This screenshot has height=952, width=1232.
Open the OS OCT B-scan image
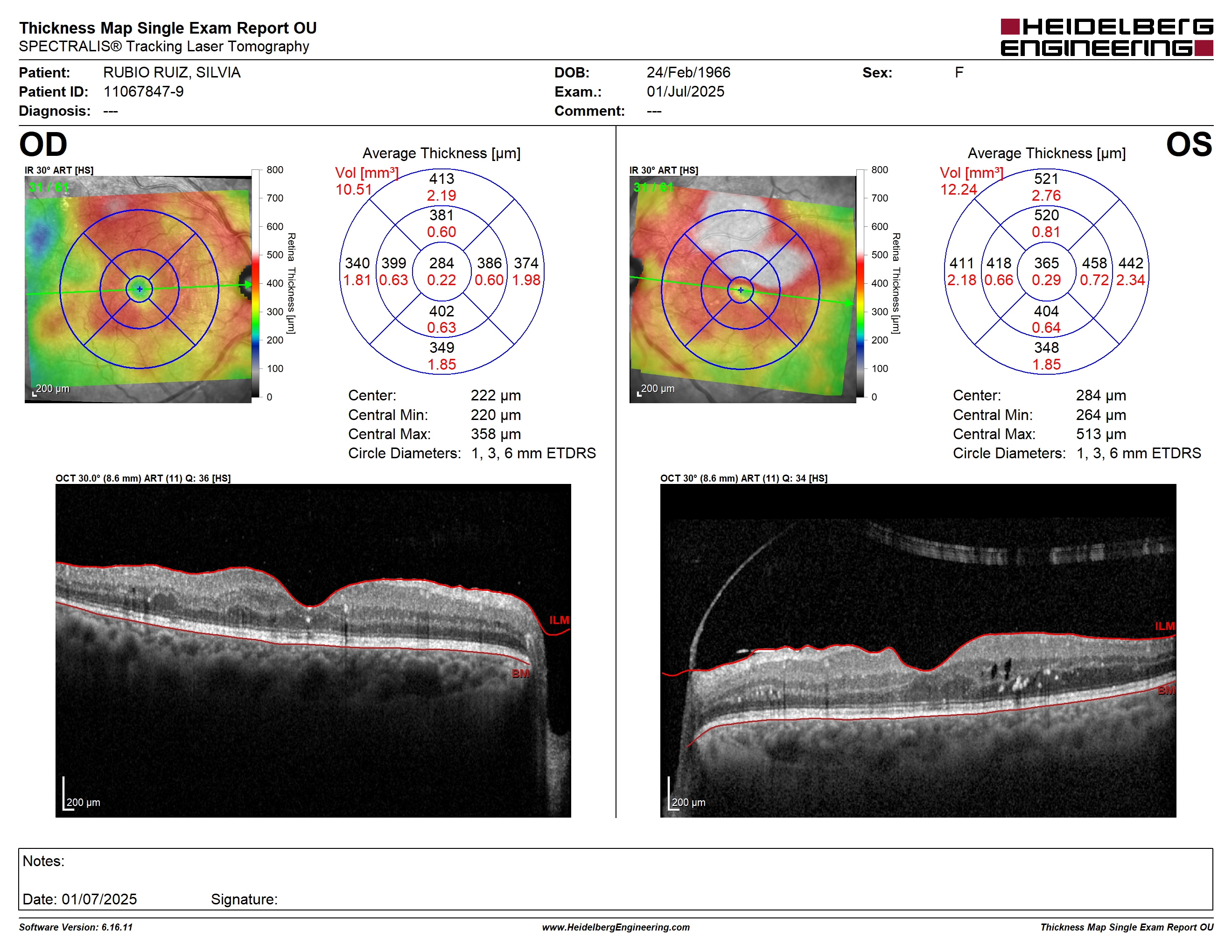click(918, 650)
